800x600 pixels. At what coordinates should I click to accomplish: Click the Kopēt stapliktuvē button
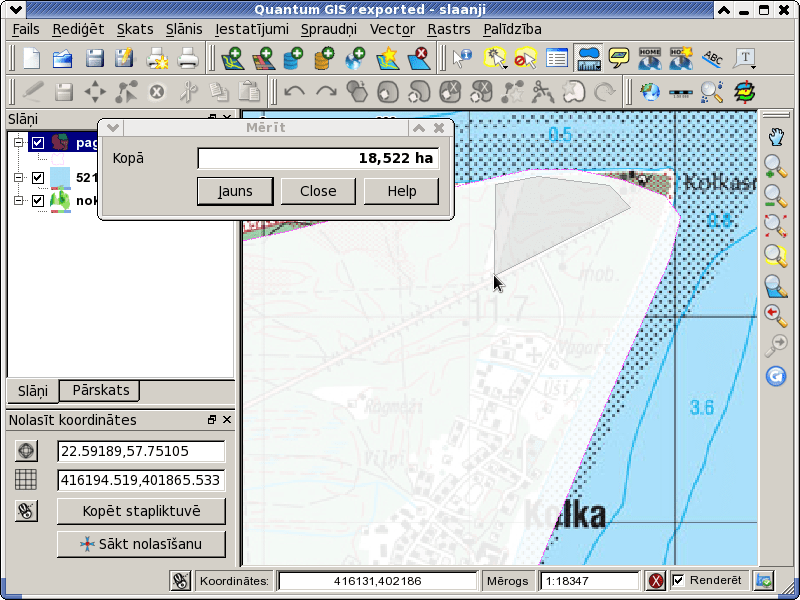[x=141, y=511]
